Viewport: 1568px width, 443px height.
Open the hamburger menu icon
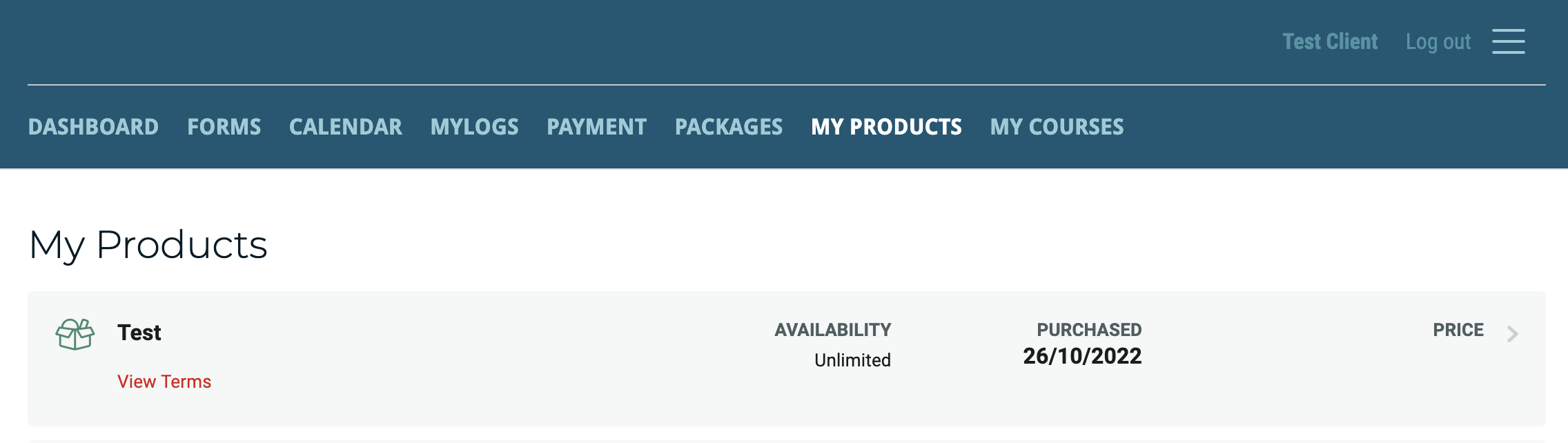pos(1508,41)
